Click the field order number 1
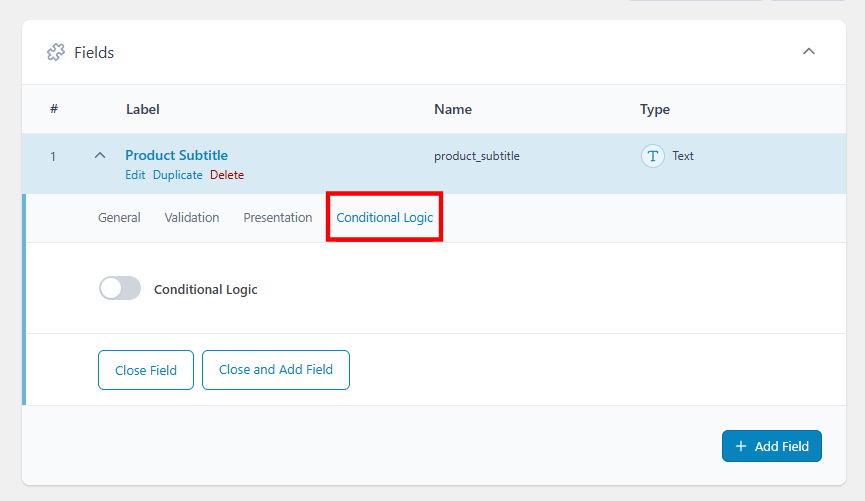 53,156
